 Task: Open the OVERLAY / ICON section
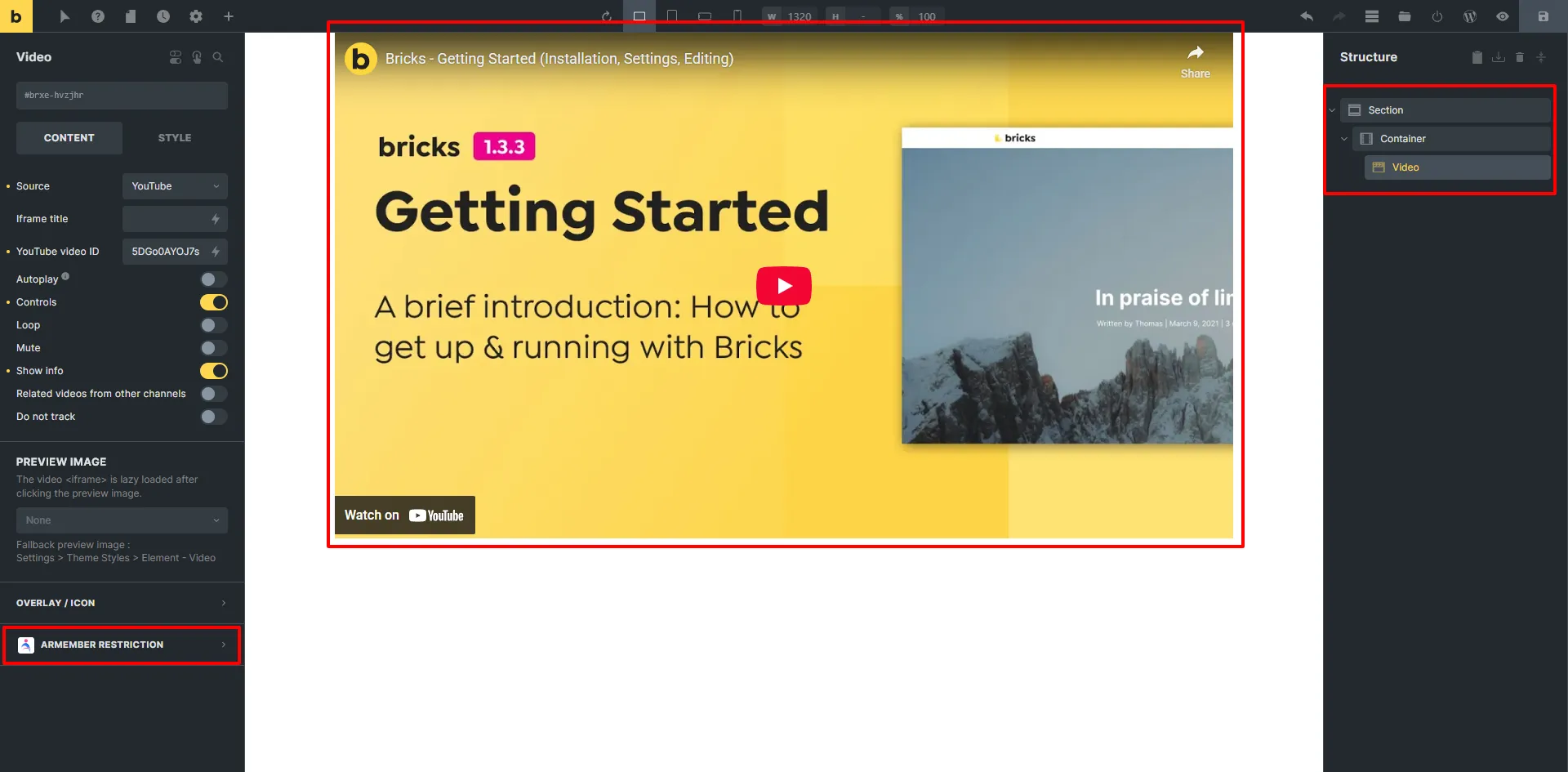coord(121,603)
